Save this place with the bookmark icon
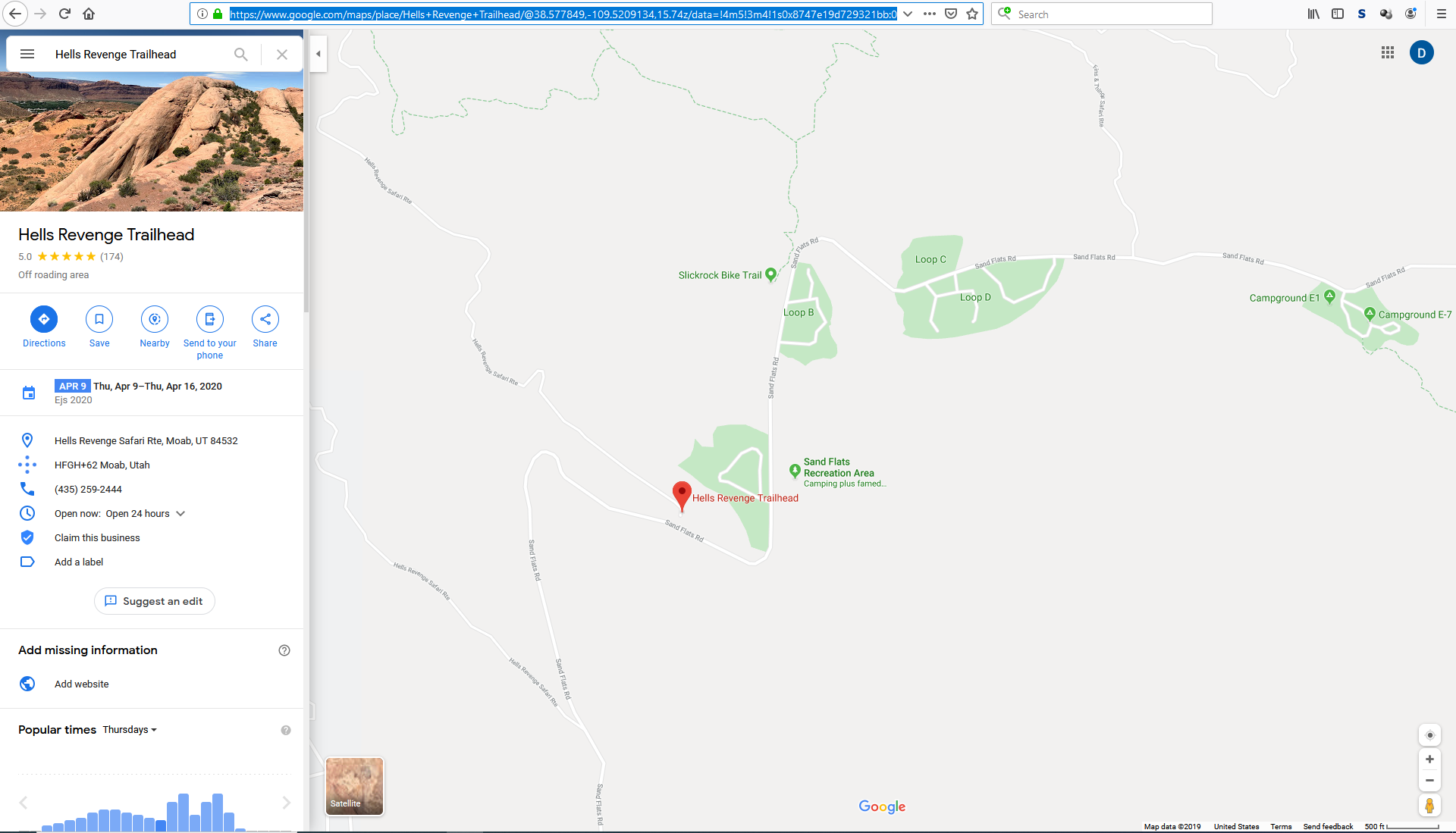Image resolution: width=1456 pixels, height=833 pixels. 99,319
